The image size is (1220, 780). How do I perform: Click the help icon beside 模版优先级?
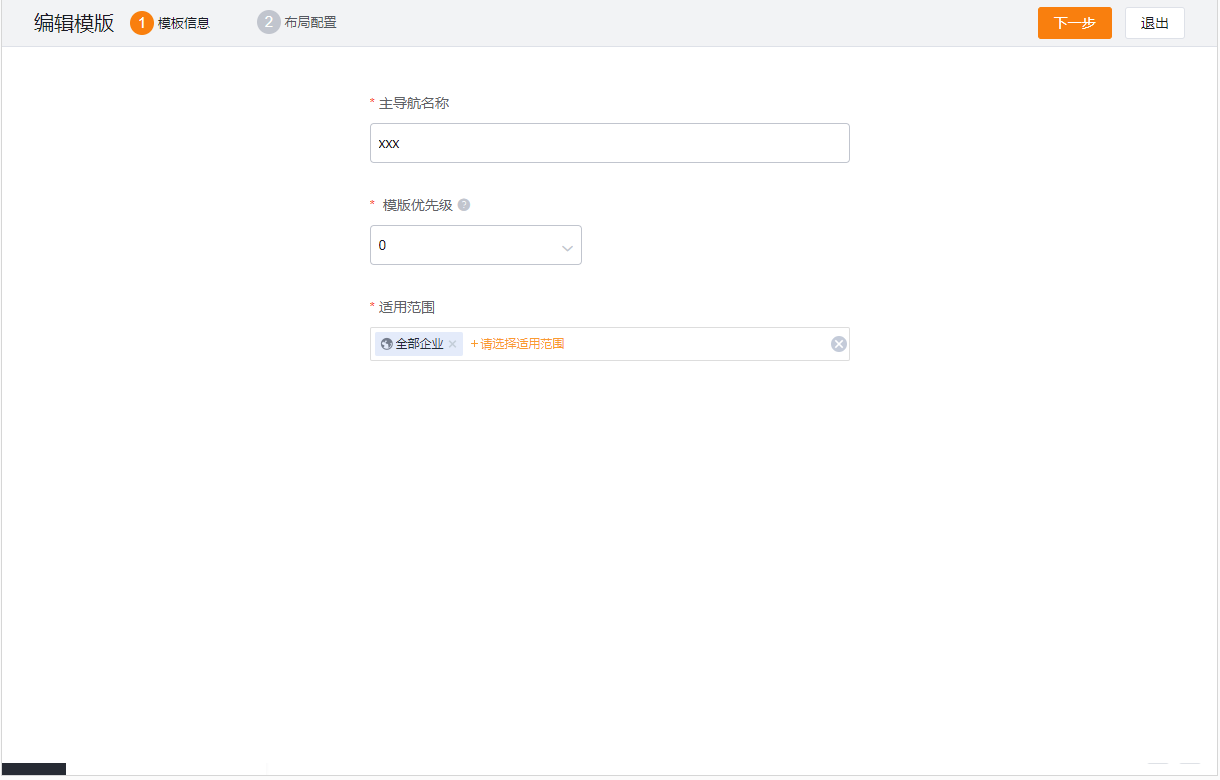pyautogui.click(x=464, y=205)
